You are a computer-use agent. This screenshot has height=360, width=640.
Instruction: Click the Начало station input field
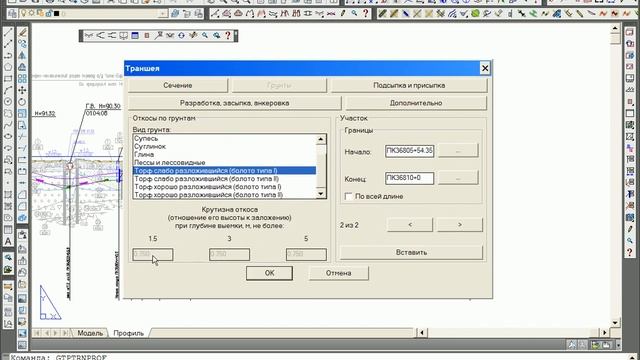point(409,151)
